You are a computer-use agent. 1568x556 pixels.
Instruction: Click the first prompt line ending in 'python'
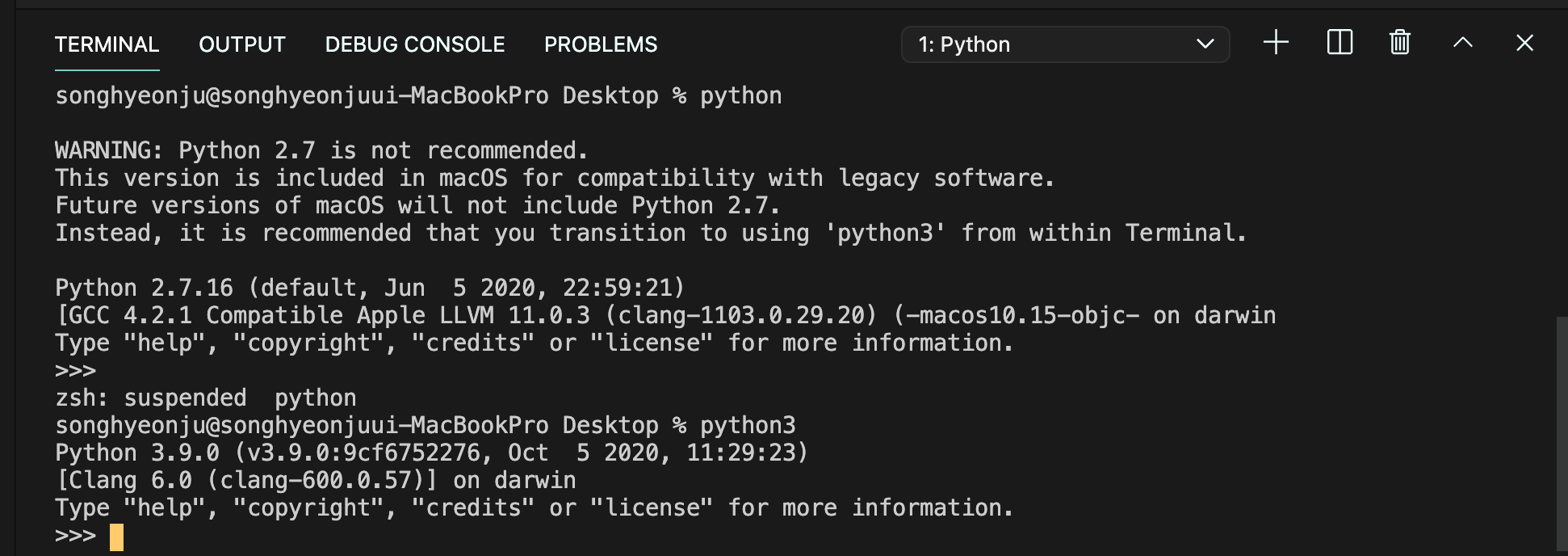(x=418, y=95)
